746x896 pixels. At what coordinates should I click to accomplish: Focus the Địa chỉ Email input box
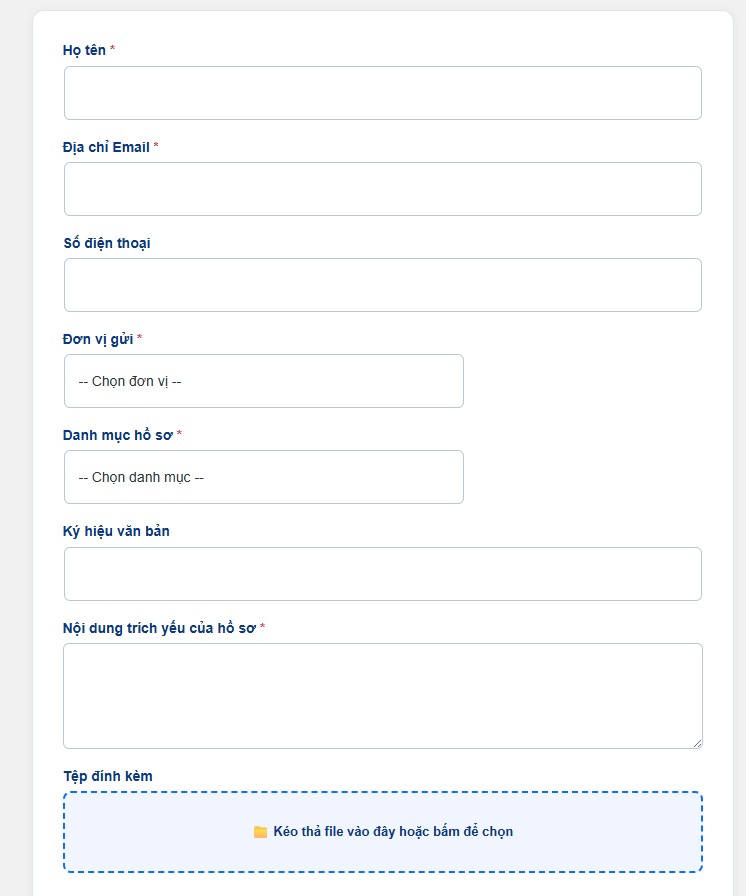[382, 189]
